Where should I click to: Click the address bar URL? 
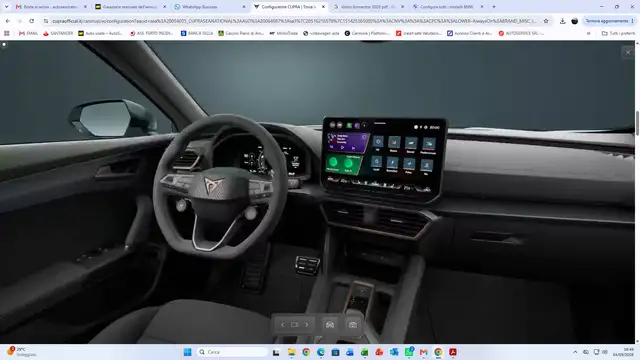294,21
